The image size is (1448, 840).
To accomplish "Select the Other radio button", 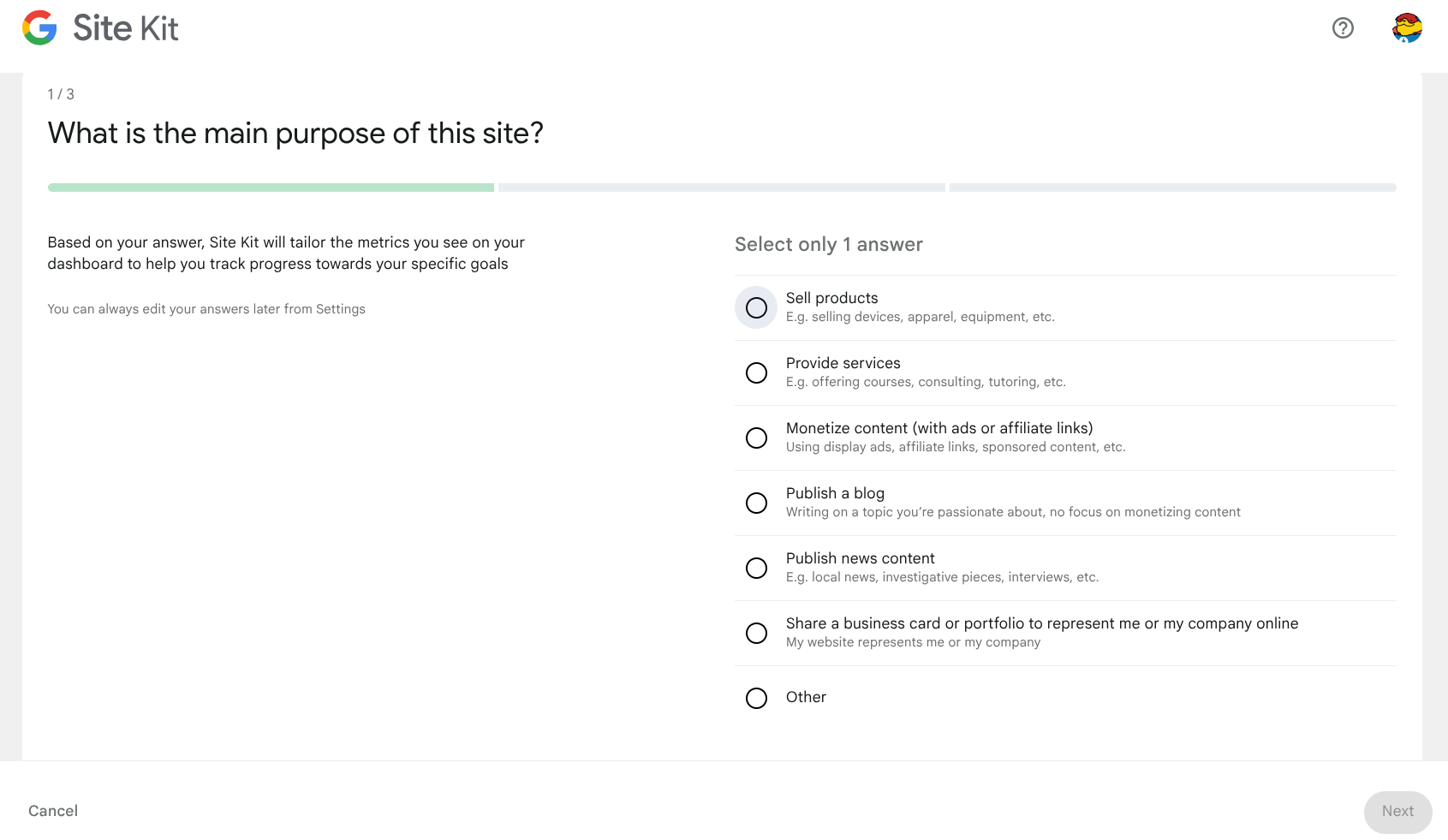I will 756,698.
